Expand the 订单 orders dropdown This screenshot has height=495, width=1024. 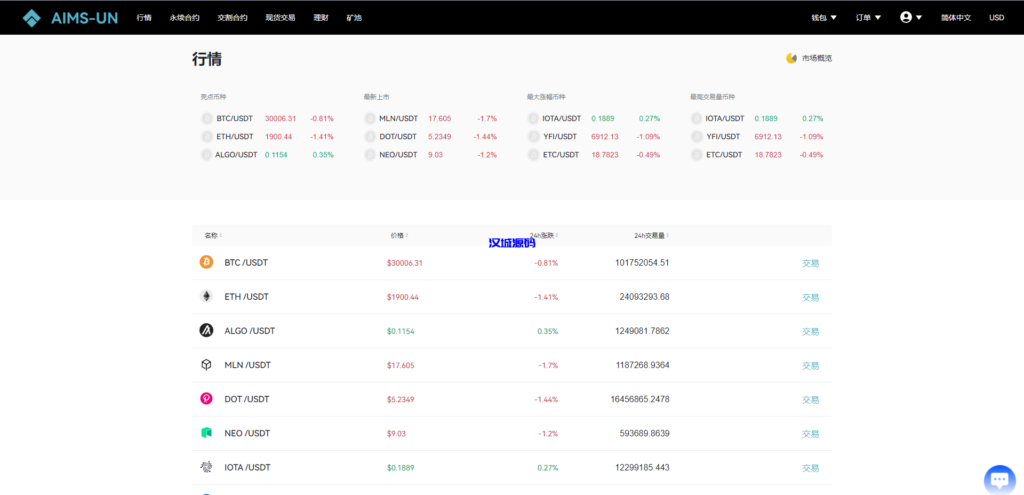coord(869,17)
